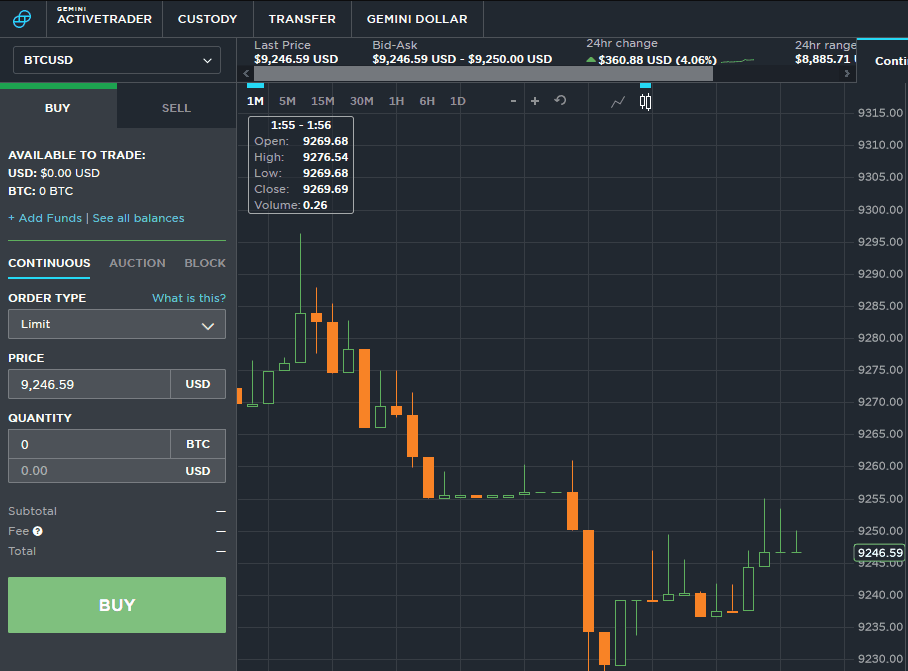The image size is (908, 671).
Task: Switch to Auction trading tab
Action: click(137, 263)
